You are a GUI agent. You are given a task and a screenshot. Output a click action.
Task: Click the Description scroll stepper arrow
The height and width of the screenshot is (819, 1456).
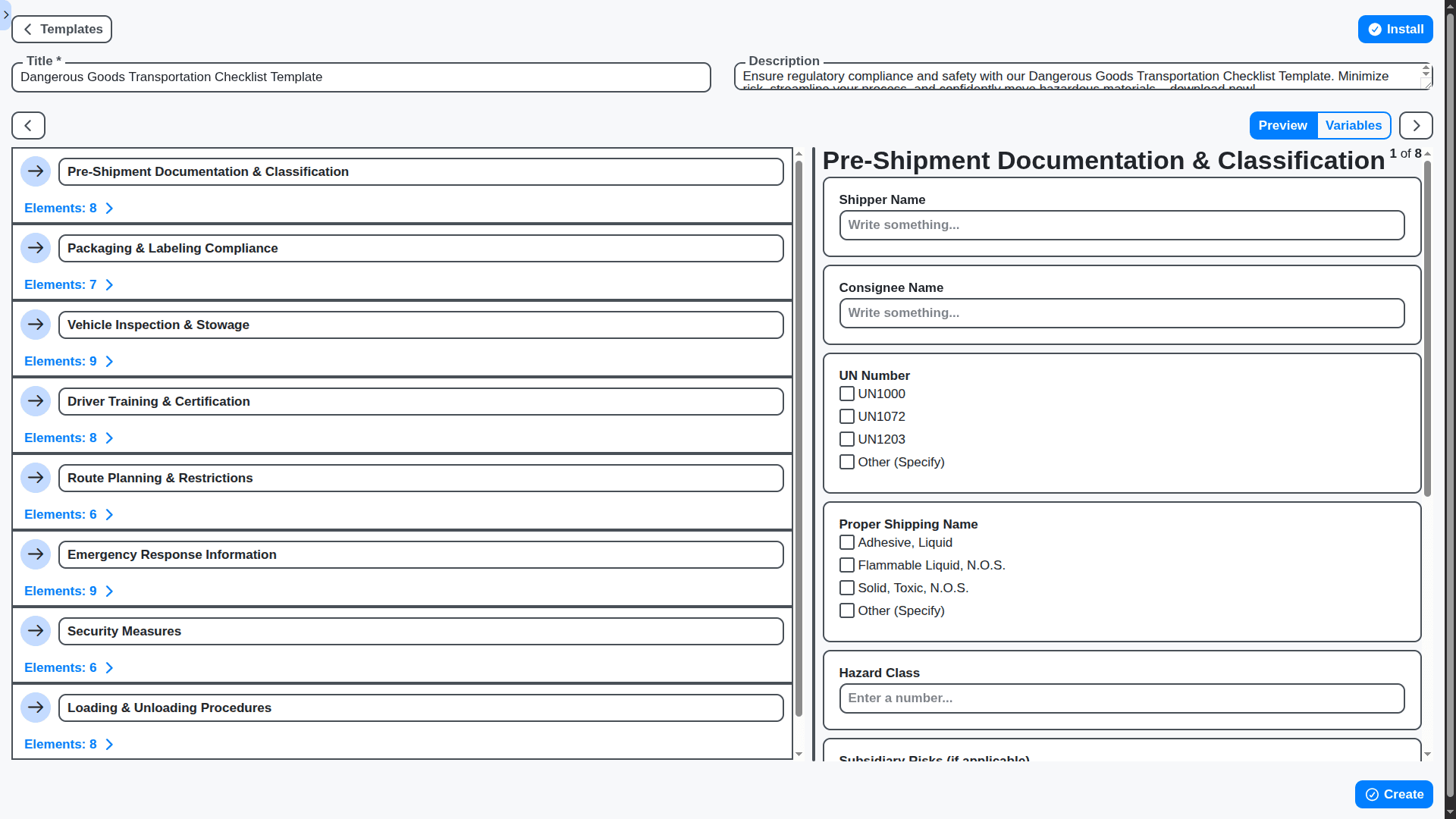1424,71
